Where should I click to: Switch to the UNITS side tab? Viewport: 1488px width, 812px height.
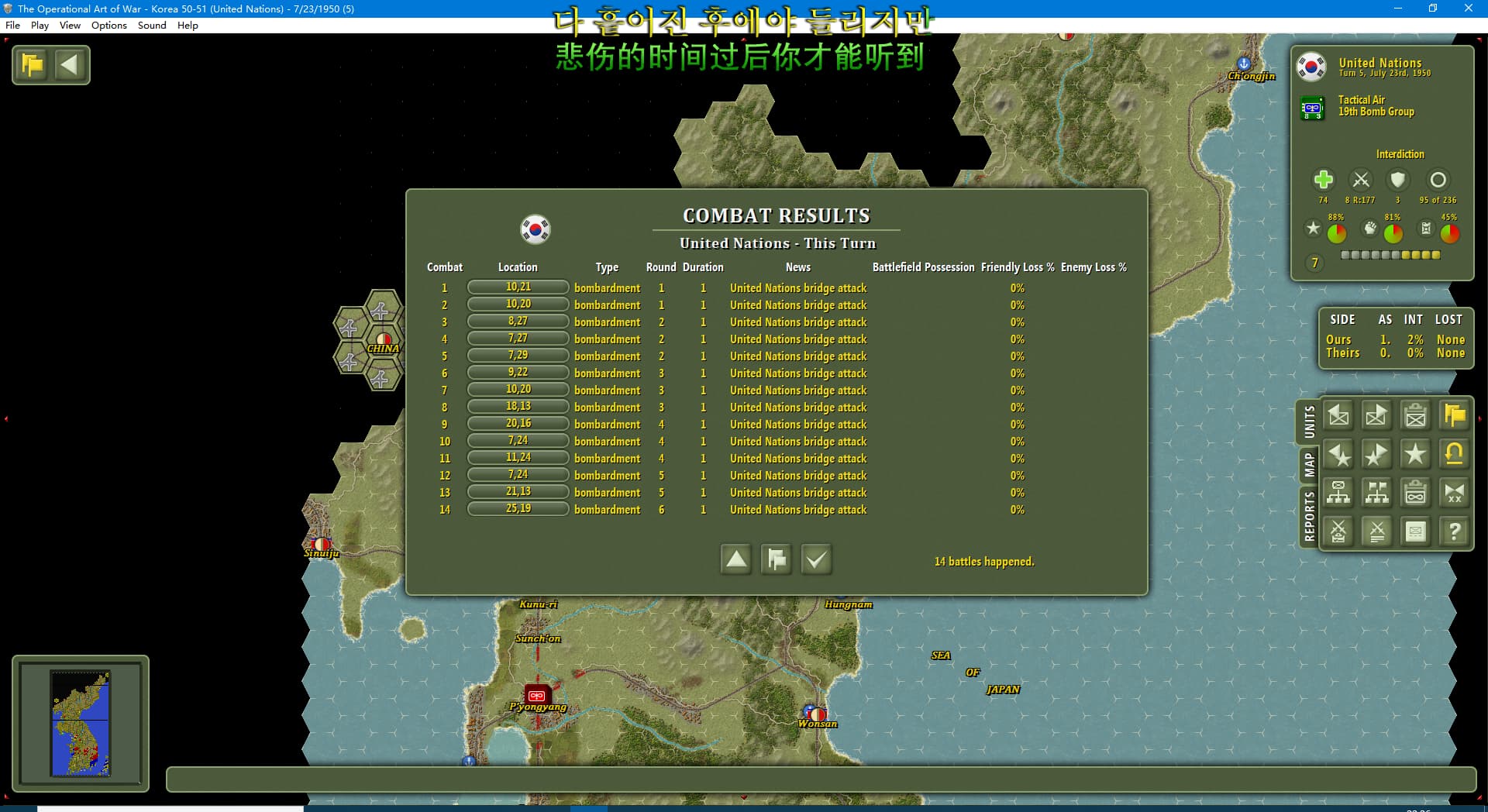click(1309, 422)
